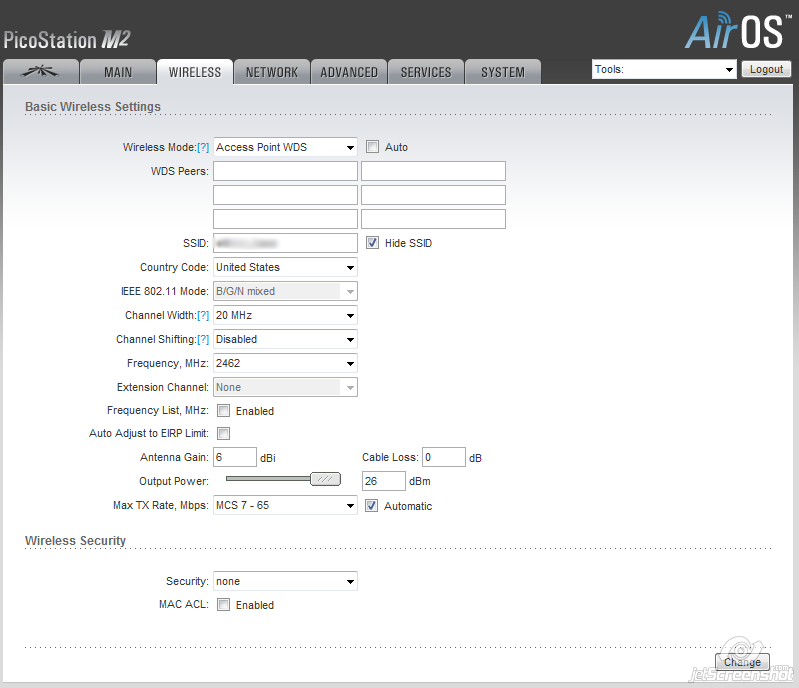Toggle the Hide SSID checkbox
Image resolution: width=799 pixels, height=688 pixels.
[372, 243]
